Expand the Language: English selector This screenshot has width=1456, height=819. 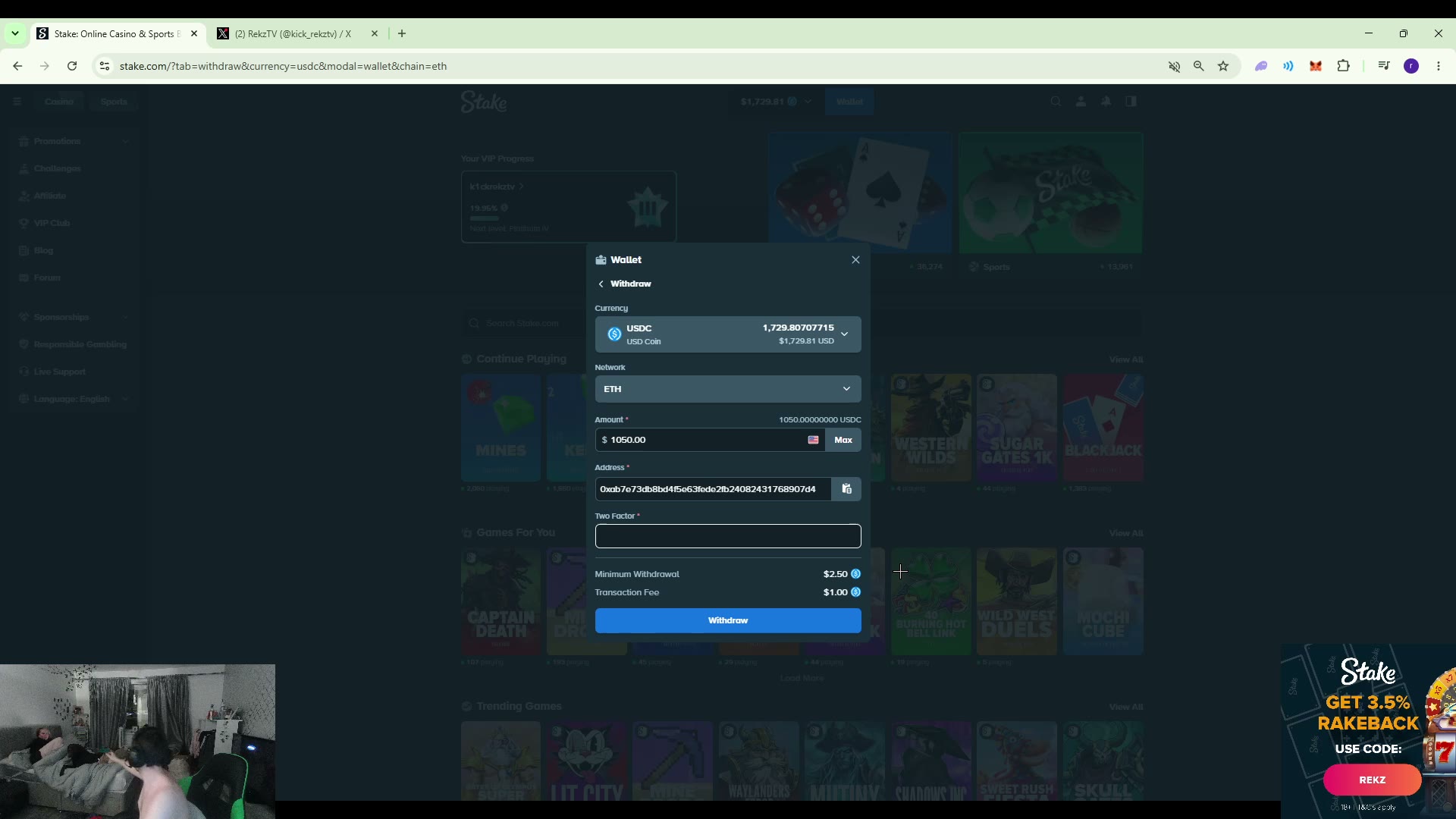tap(74, 399)
